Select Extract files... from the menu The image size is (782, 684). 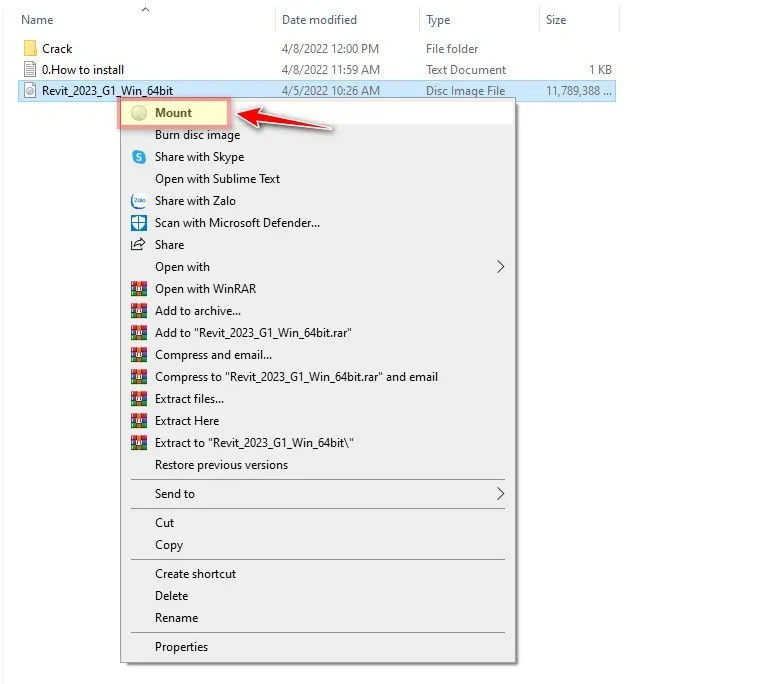[x=189, y=399]
